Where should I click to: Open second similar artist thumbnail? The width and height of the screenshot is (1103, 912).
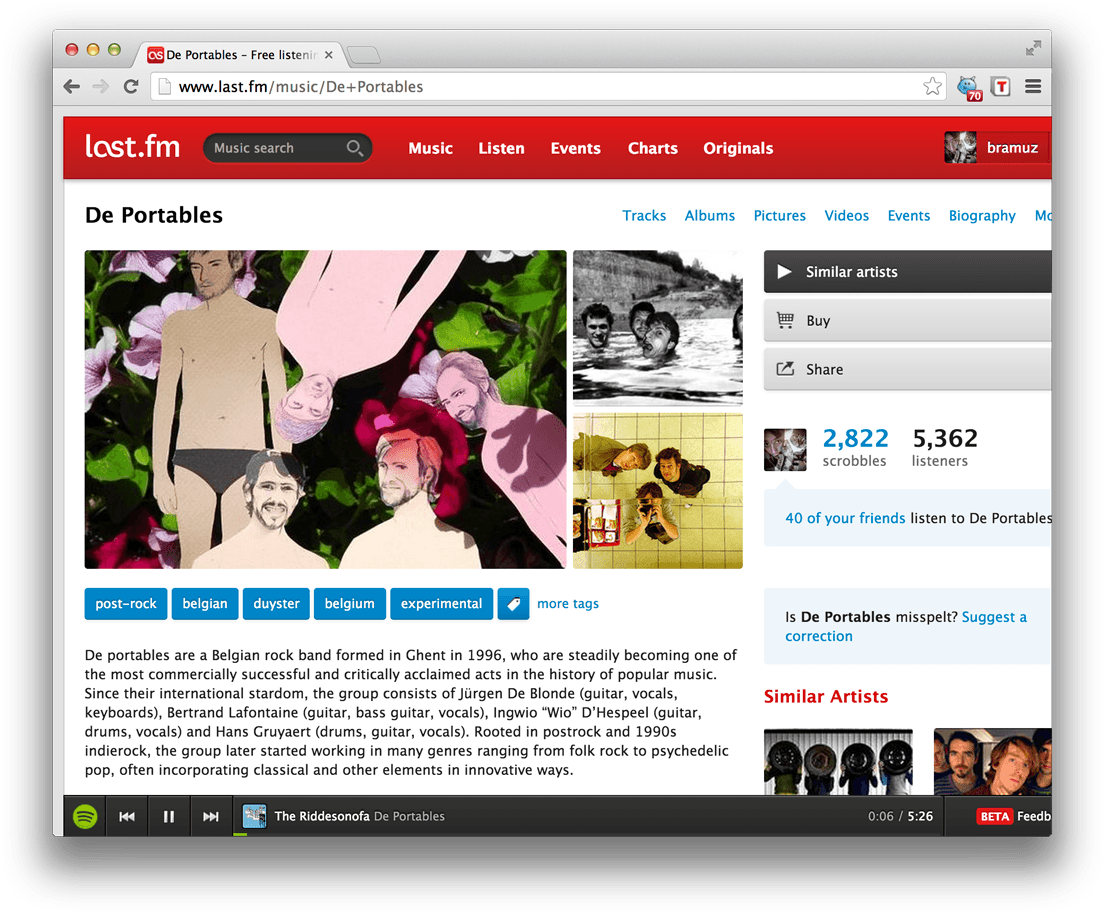pos(993,762)
